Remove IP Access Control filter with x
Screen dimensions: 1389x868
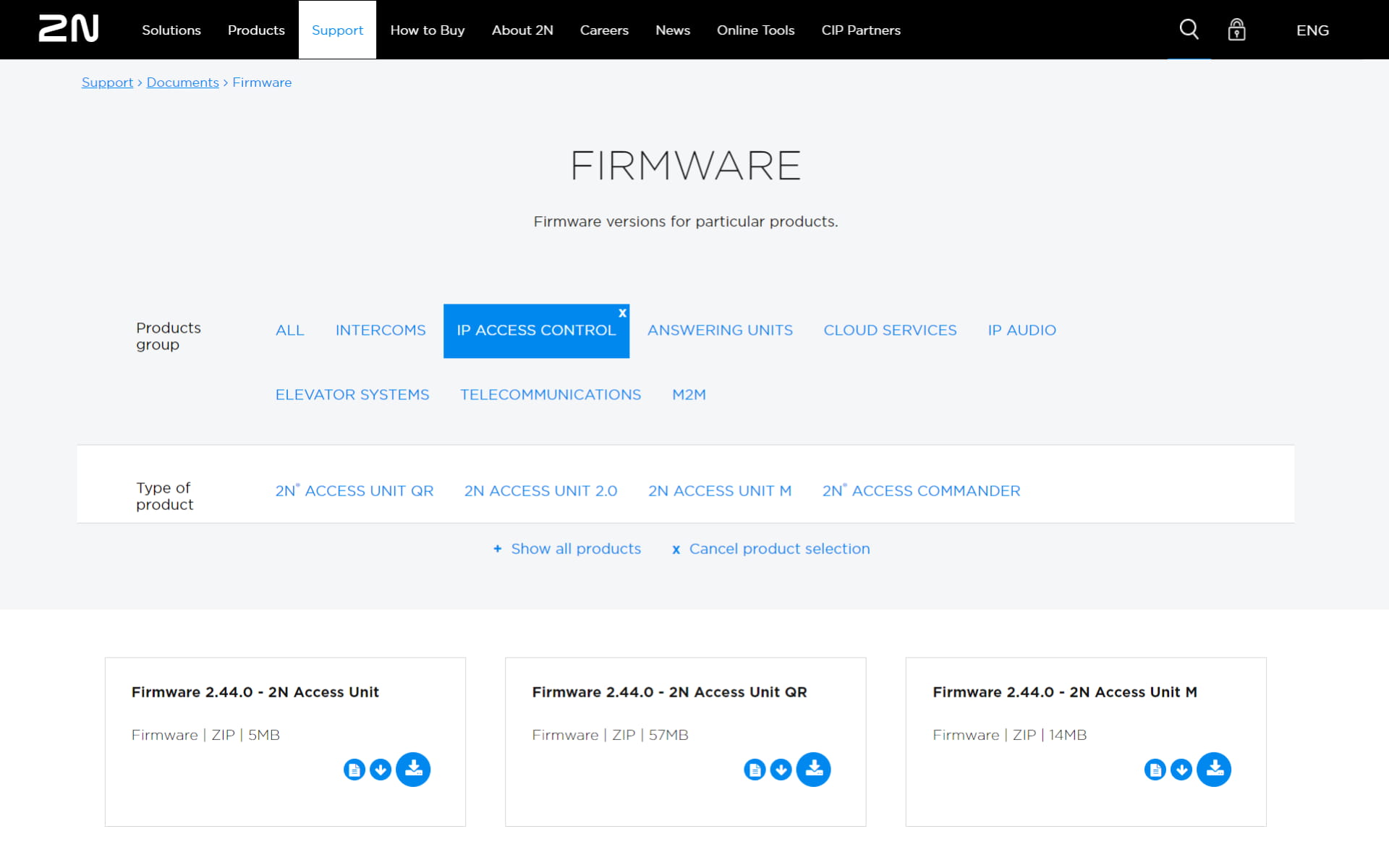click(622, 312)
